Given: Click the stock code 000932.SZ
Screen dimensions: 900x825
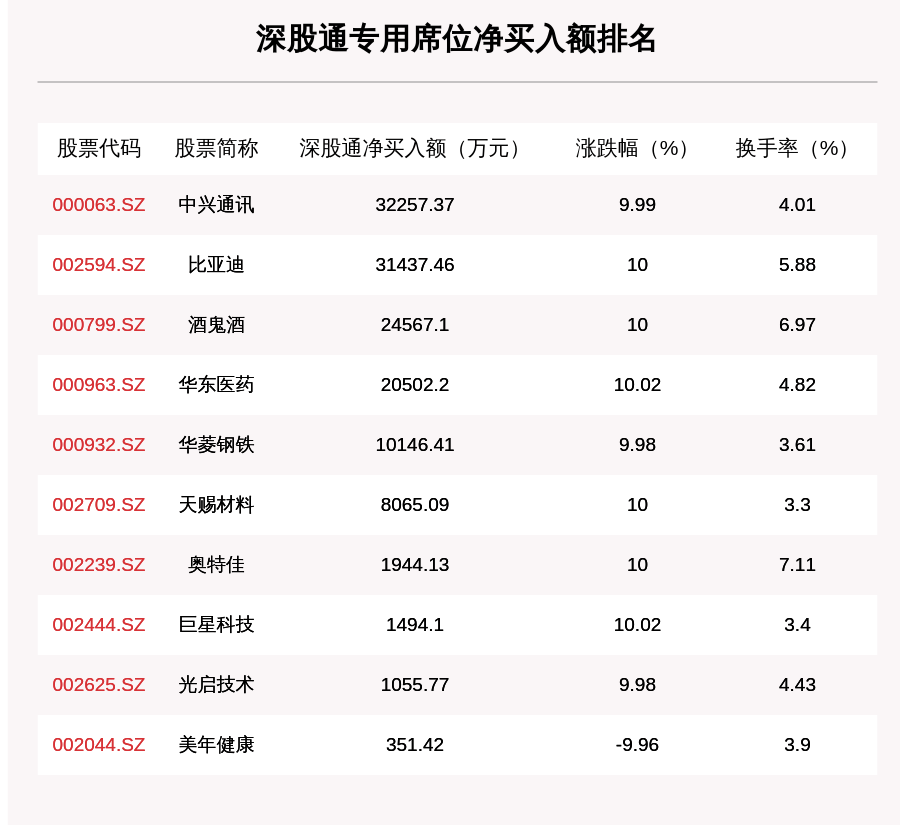Looking at the screenshot, I should [98, 445].
